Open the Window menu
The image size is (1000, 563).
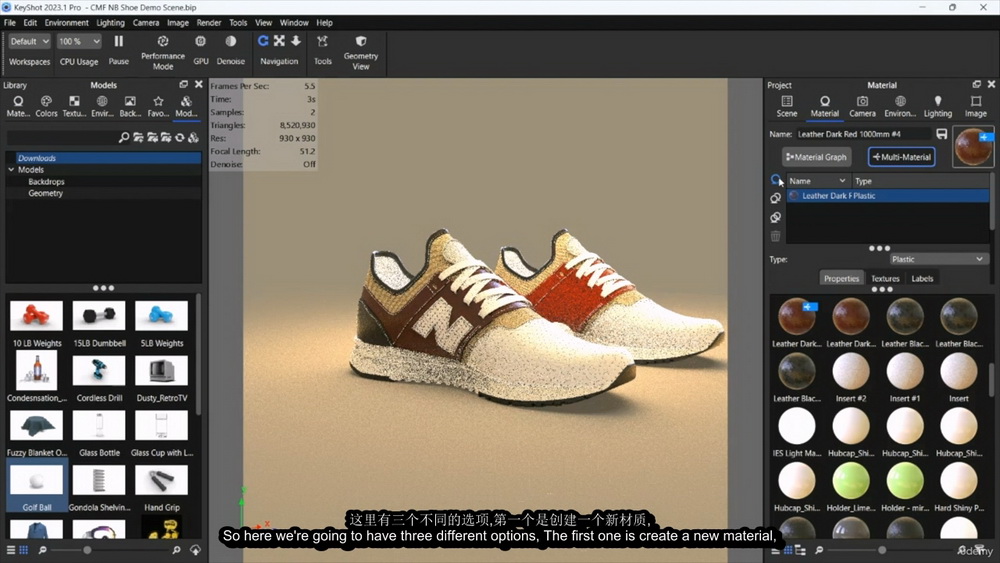tap(294, 22)
